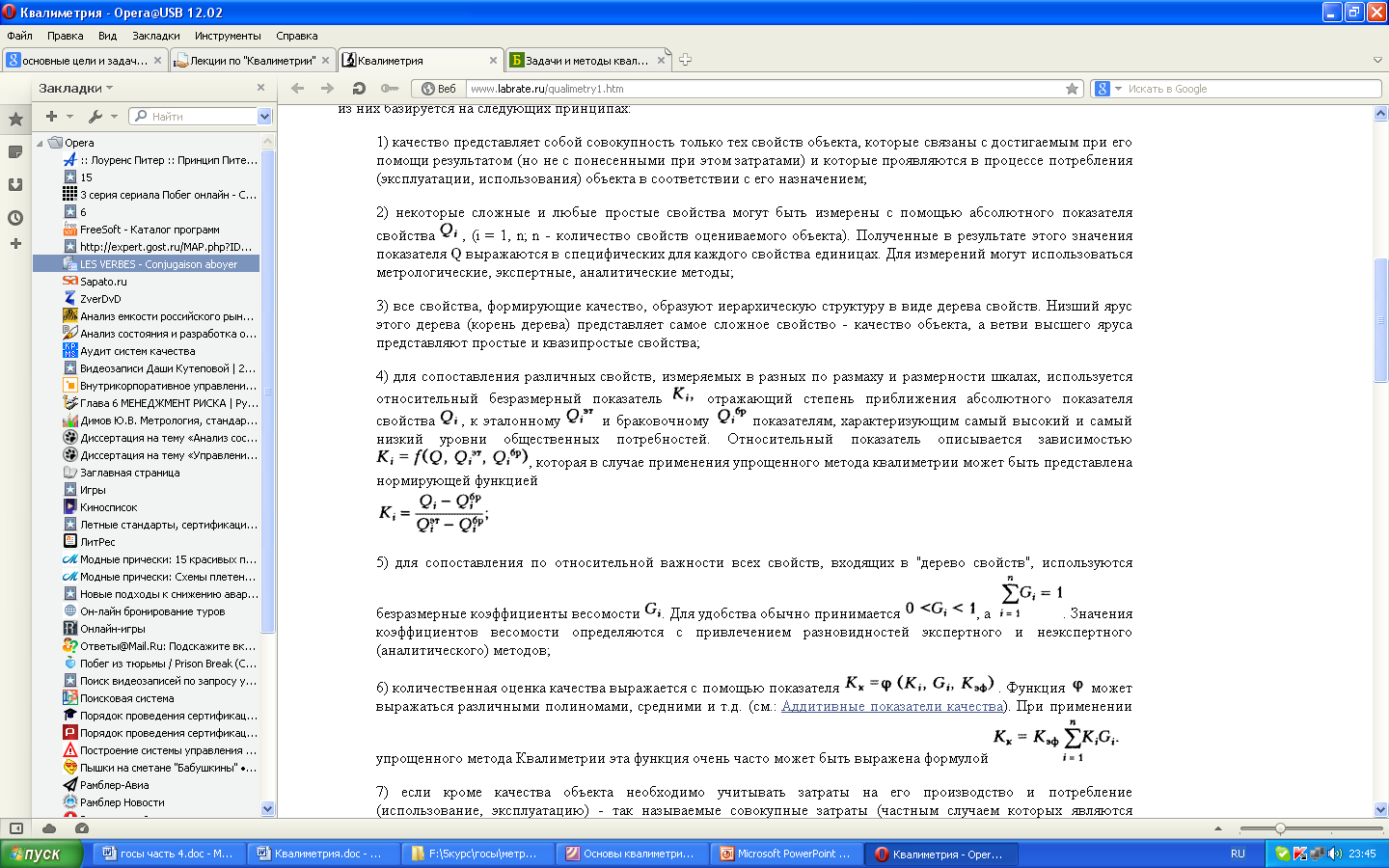Click the volume speaker tray icon

[x=1335, y=854]
